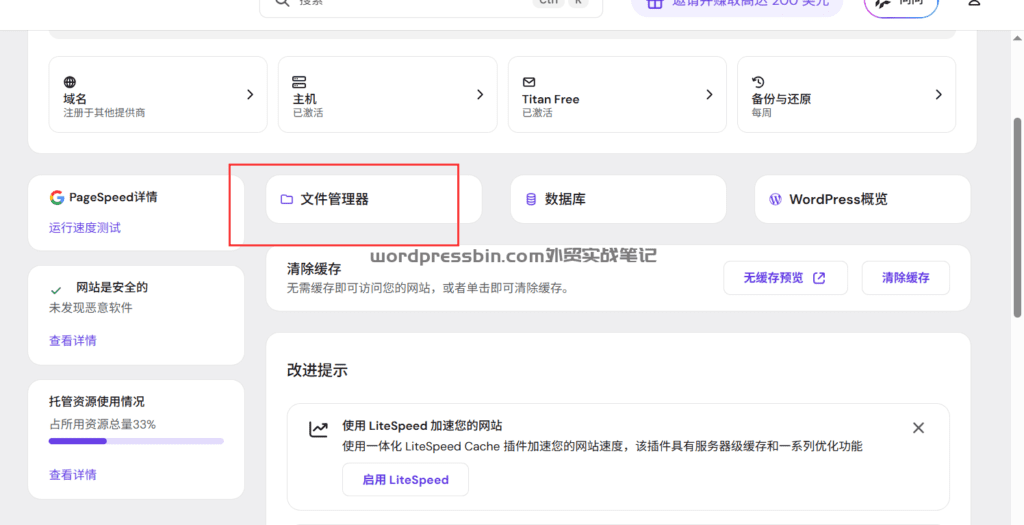This screenshot has height=525, width=1024.
Task: Open WordPress概览
Action: tap(863, 199)
